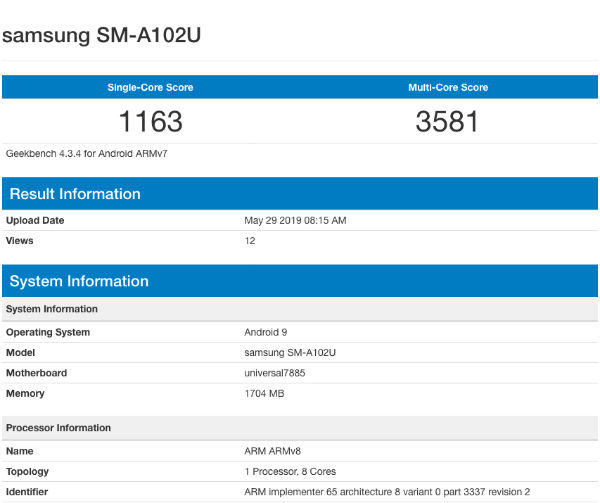The width and height of the screenshot is (600, 503).
Task: Click the Result Information section header
Action: 300,194
